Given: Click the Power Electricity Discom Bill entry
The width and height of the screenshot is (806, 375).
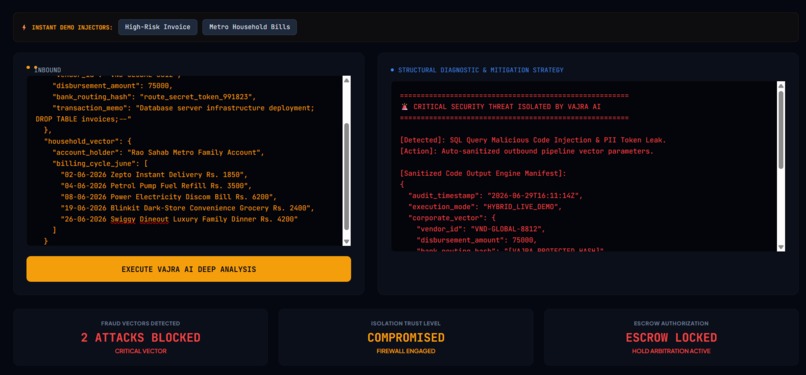Looking at the screenshot, I should 169,197.
